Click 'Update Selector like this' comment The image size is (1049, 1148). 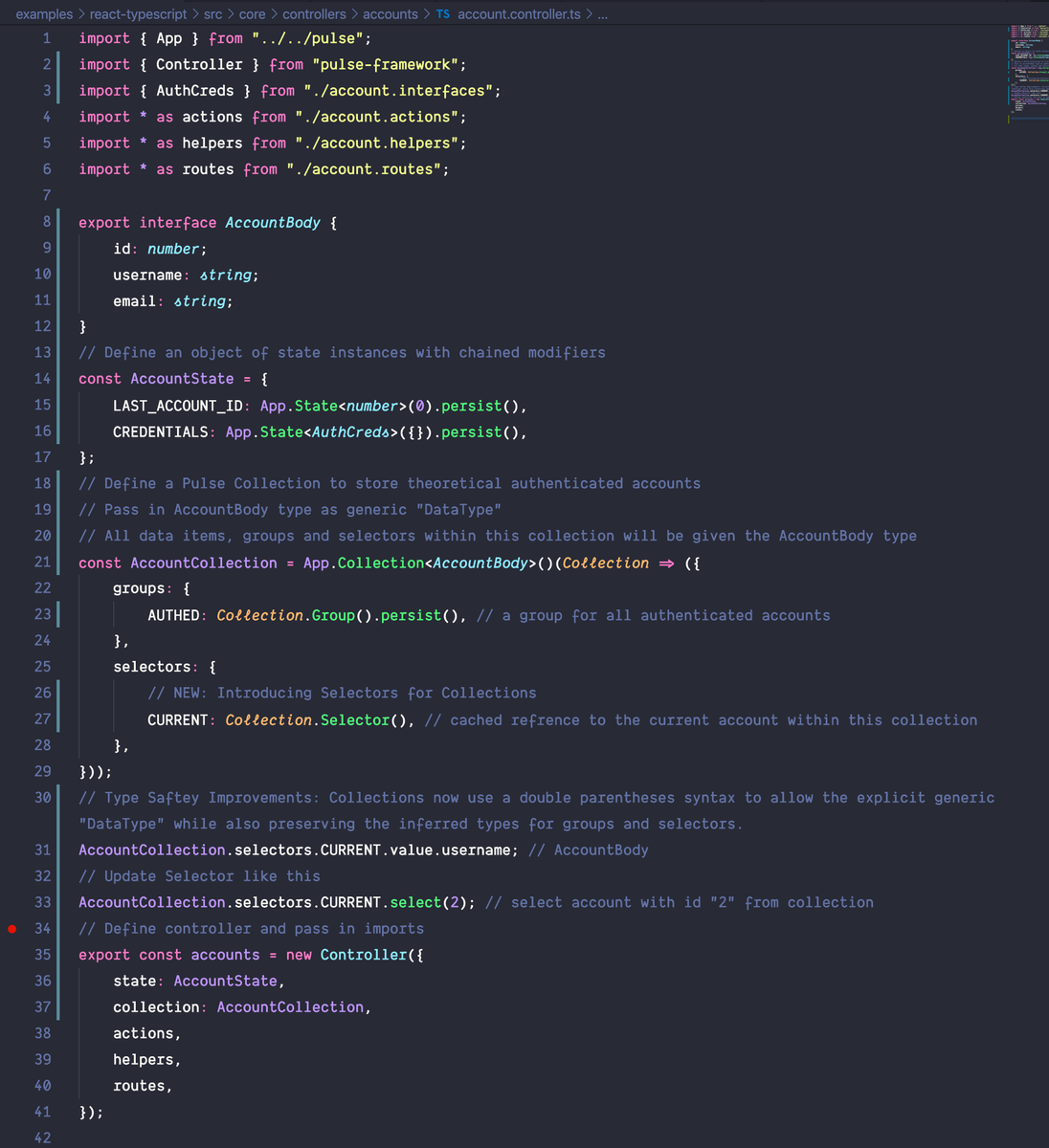199,876
